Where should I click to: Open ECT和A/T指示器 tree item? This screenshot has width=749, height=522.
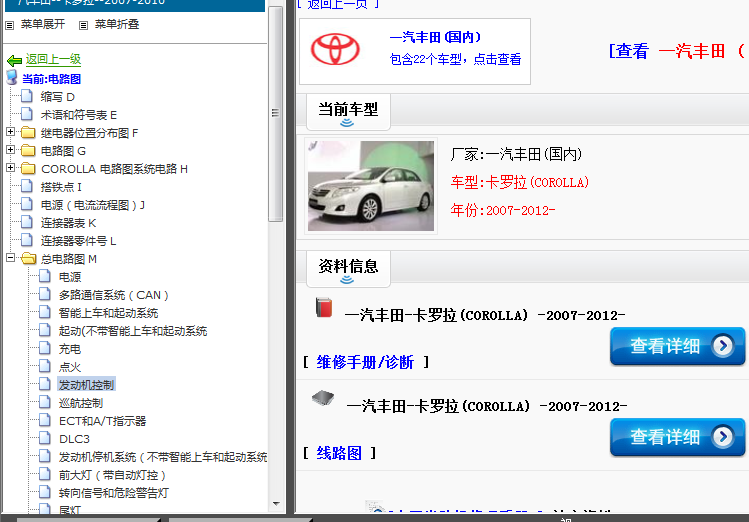tap(102, 421)
